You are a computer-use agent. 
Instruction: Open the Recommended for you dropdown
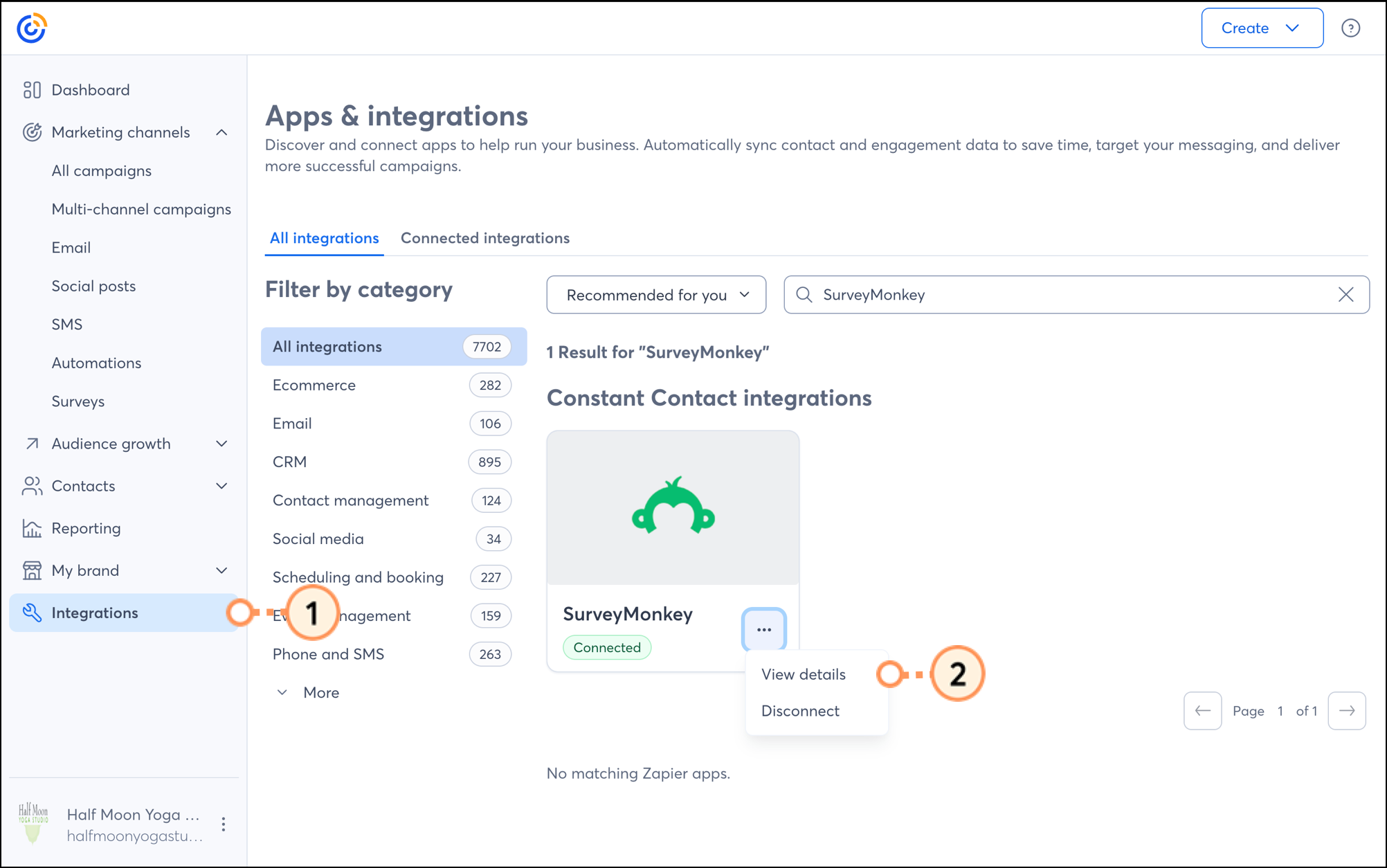(x=656, y=295)
